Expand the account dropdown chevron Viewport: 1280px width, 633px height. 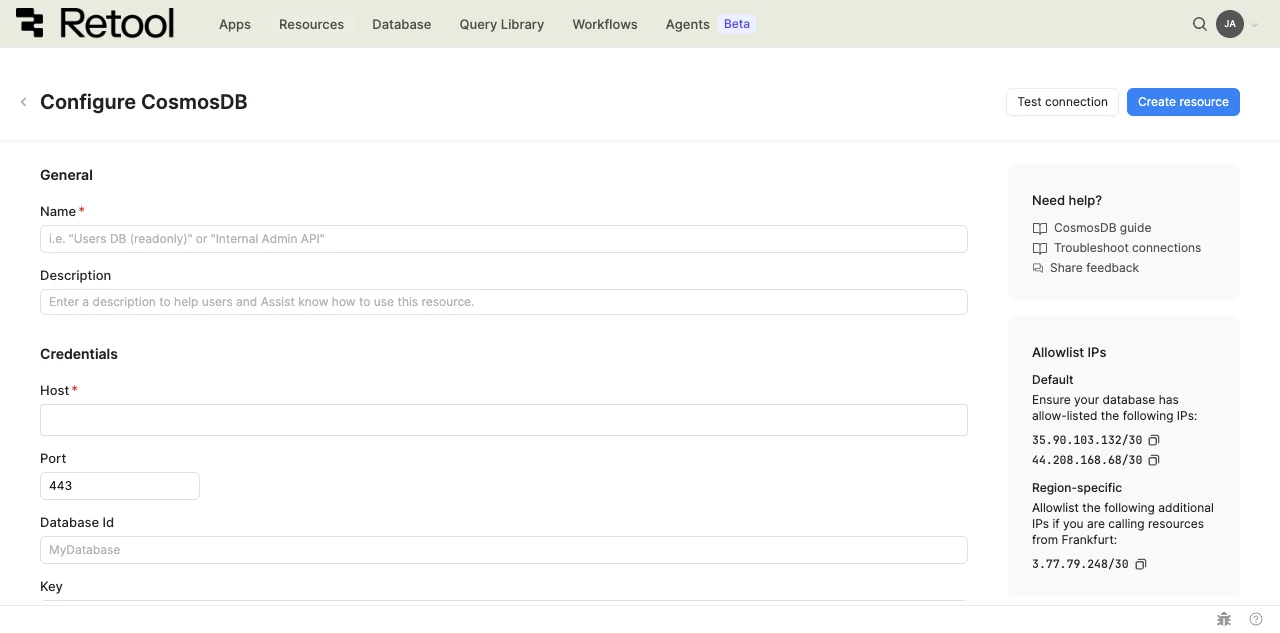(x=1255, y=25)
